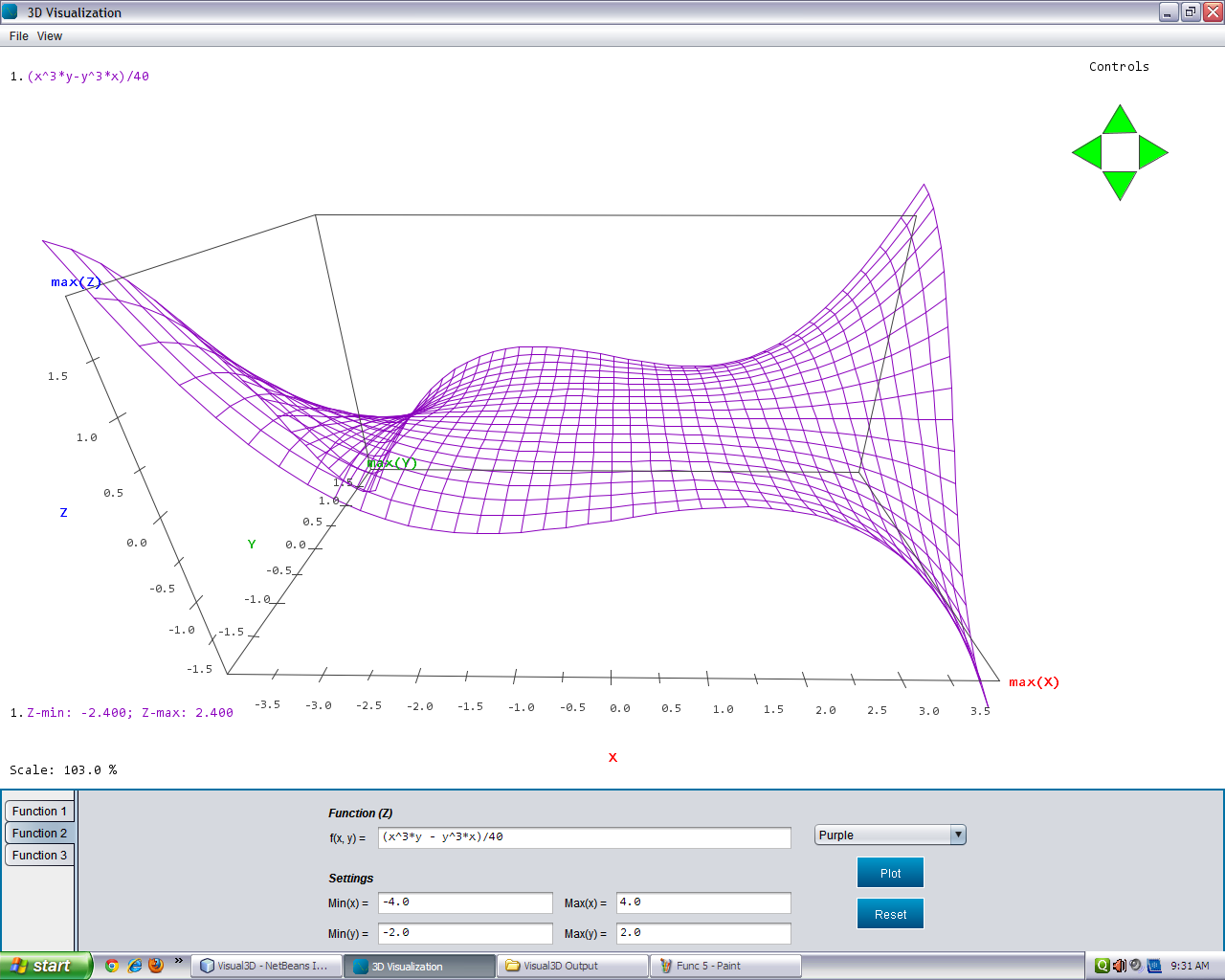Switch to the Func 5 Paint window in taskbar
This screenshot has height=980, width=1225.
tap(724, 965)
